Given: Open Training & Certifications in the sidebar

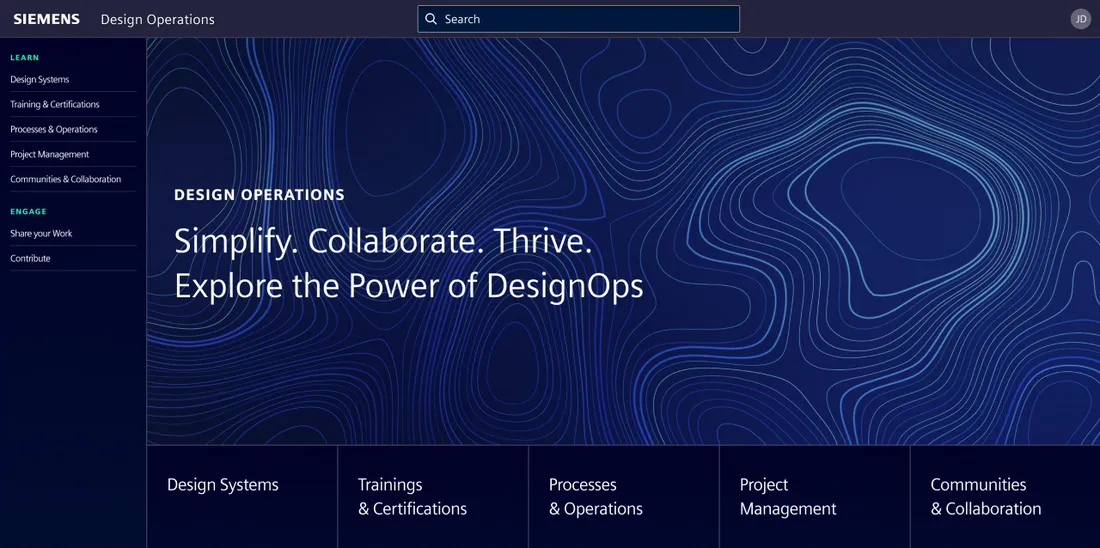Looking at the screenshot, I should [x=73, y=105].
